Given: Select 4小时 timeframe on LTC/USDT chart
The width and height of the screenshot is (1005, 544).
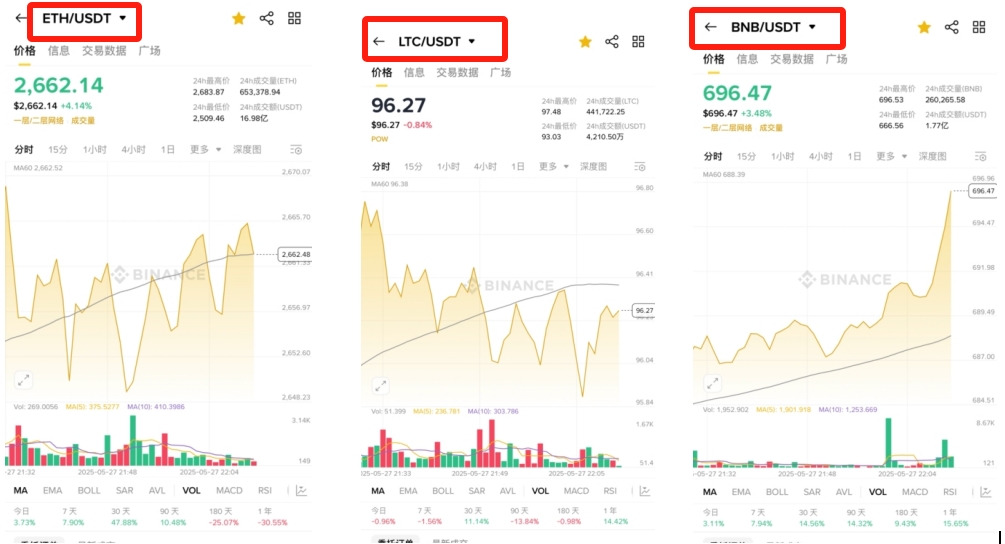Looking at the screenshot, I should point(485,167).
